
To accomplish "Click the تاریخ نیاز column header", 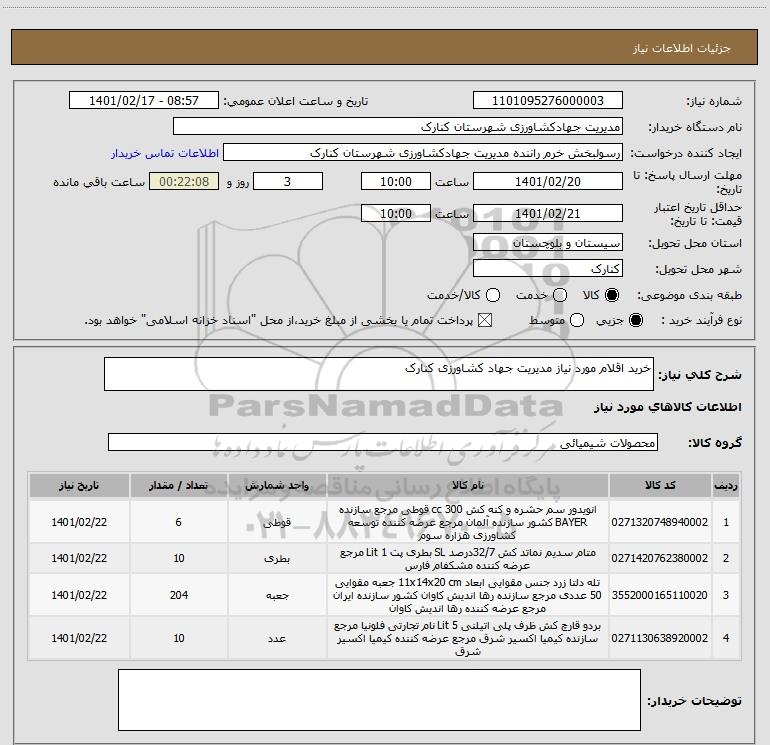I will 79,486.
